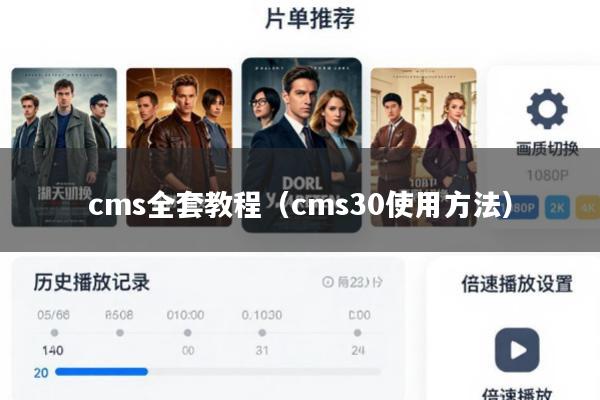600x400 pixels.
Task: Click the timeline dot under 010:00
Action: (x=188, y=333)
